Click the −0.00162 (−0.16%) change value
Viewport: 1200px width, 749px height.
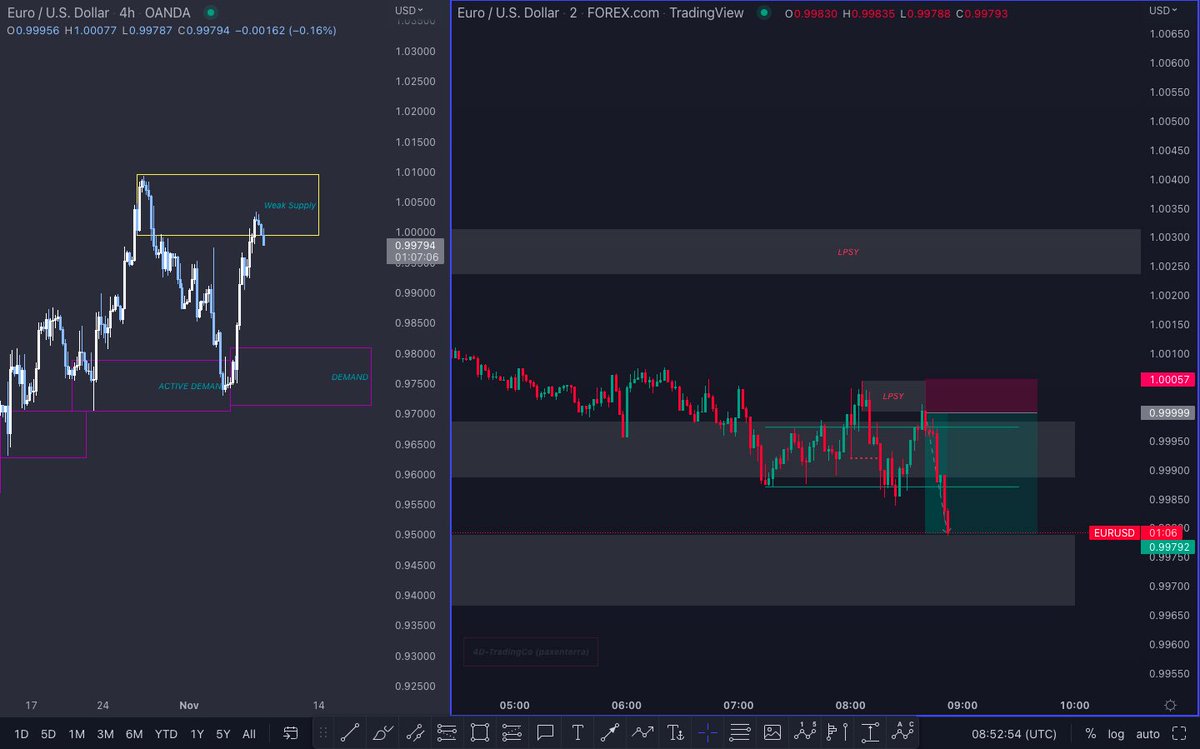(x=286, y=30)
